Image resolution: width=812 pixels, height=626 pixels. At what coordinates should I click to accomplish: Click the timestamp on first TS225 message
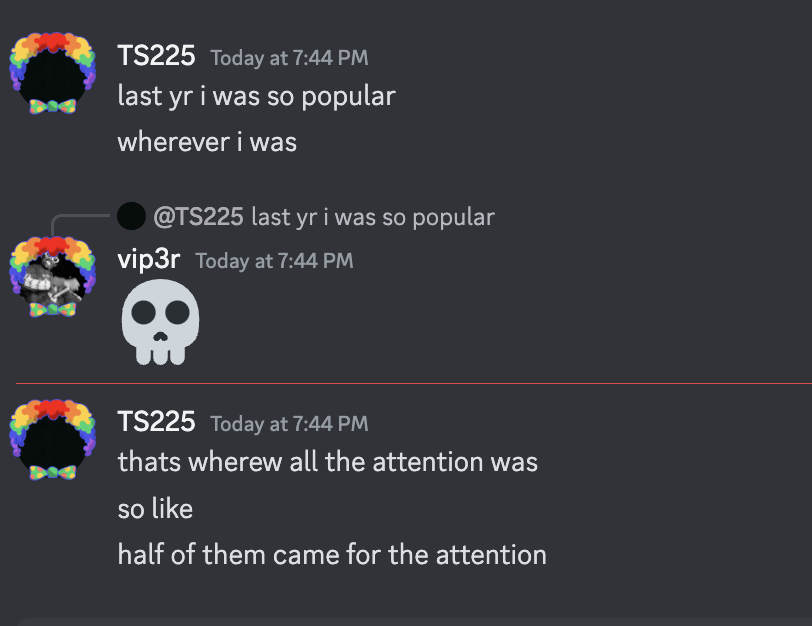coord(289,58)
